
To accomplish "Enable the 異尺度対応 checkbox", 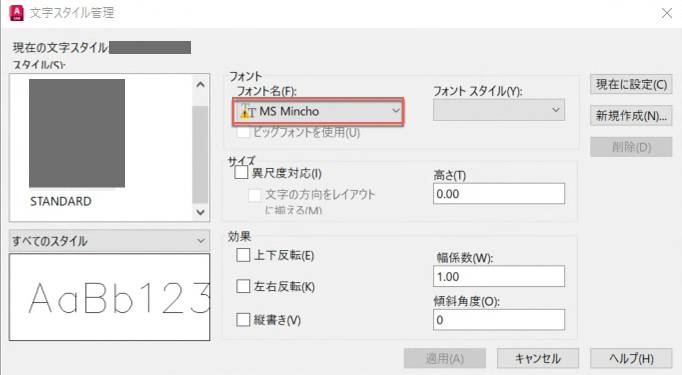I will [x=241, y=173].
